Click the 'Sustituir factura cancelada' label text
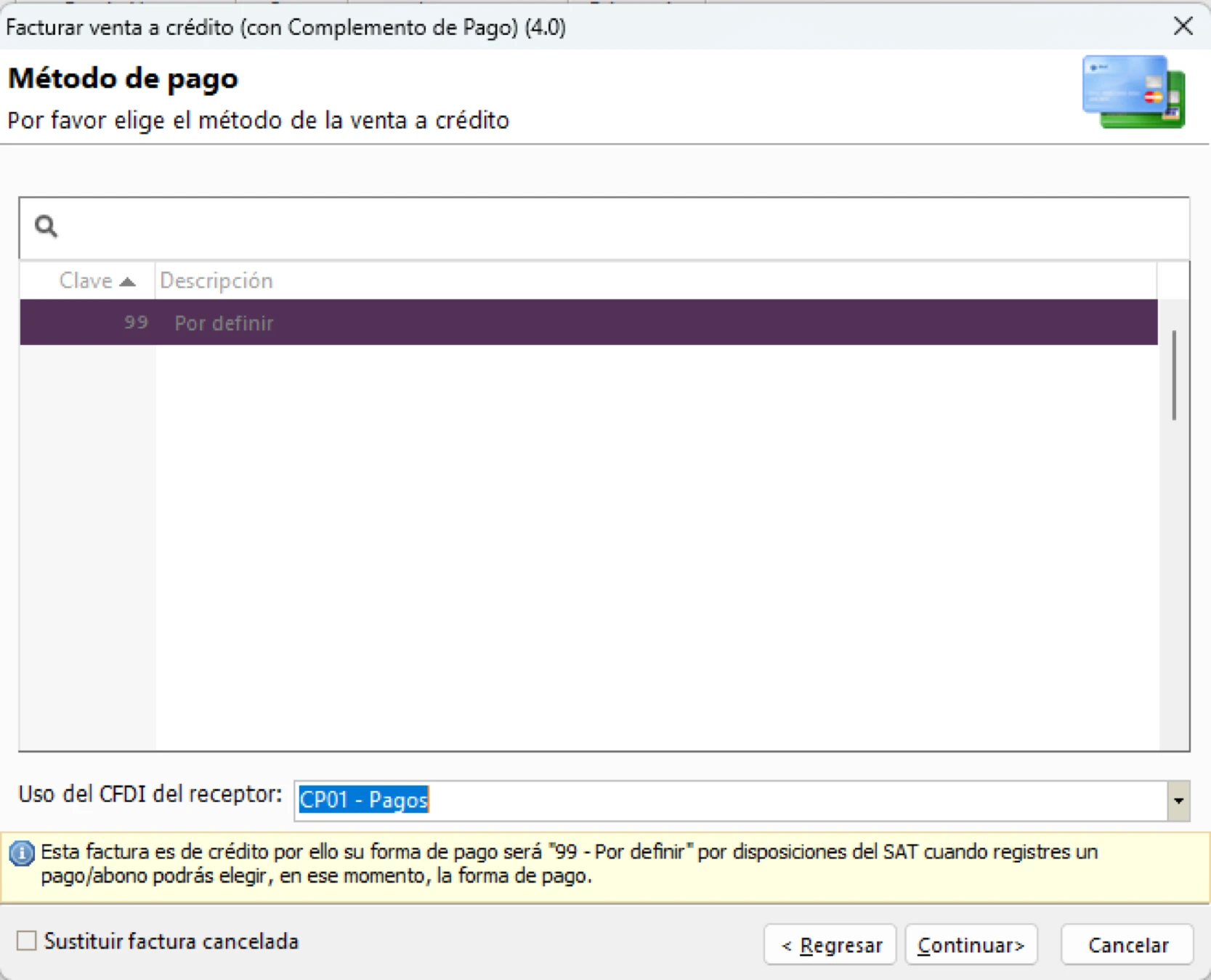The width and height of the screenshot is (1211, 980). tap(171, 941)
